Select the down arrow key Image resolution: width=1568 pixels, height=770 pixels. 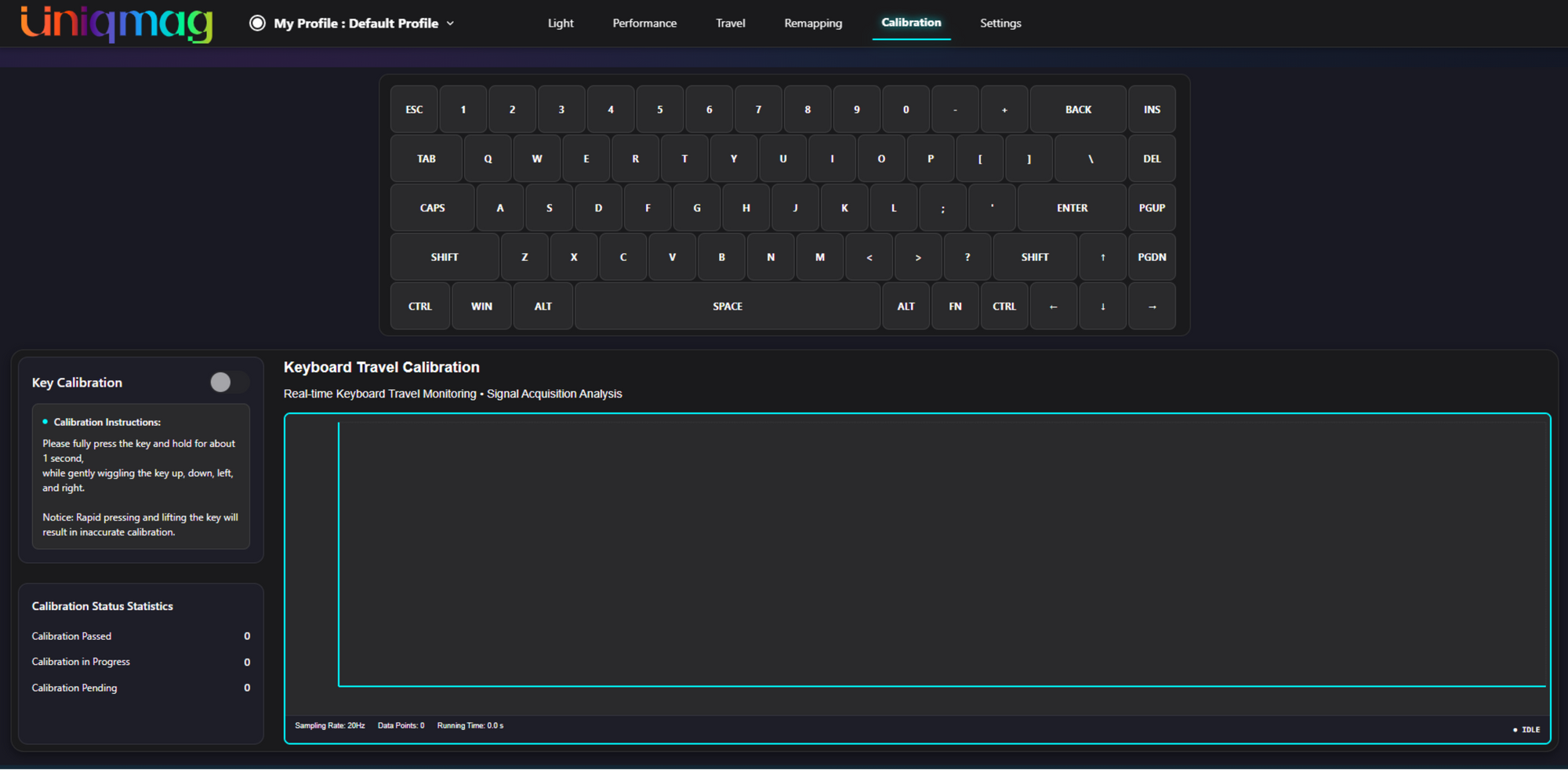(1102, 307)
